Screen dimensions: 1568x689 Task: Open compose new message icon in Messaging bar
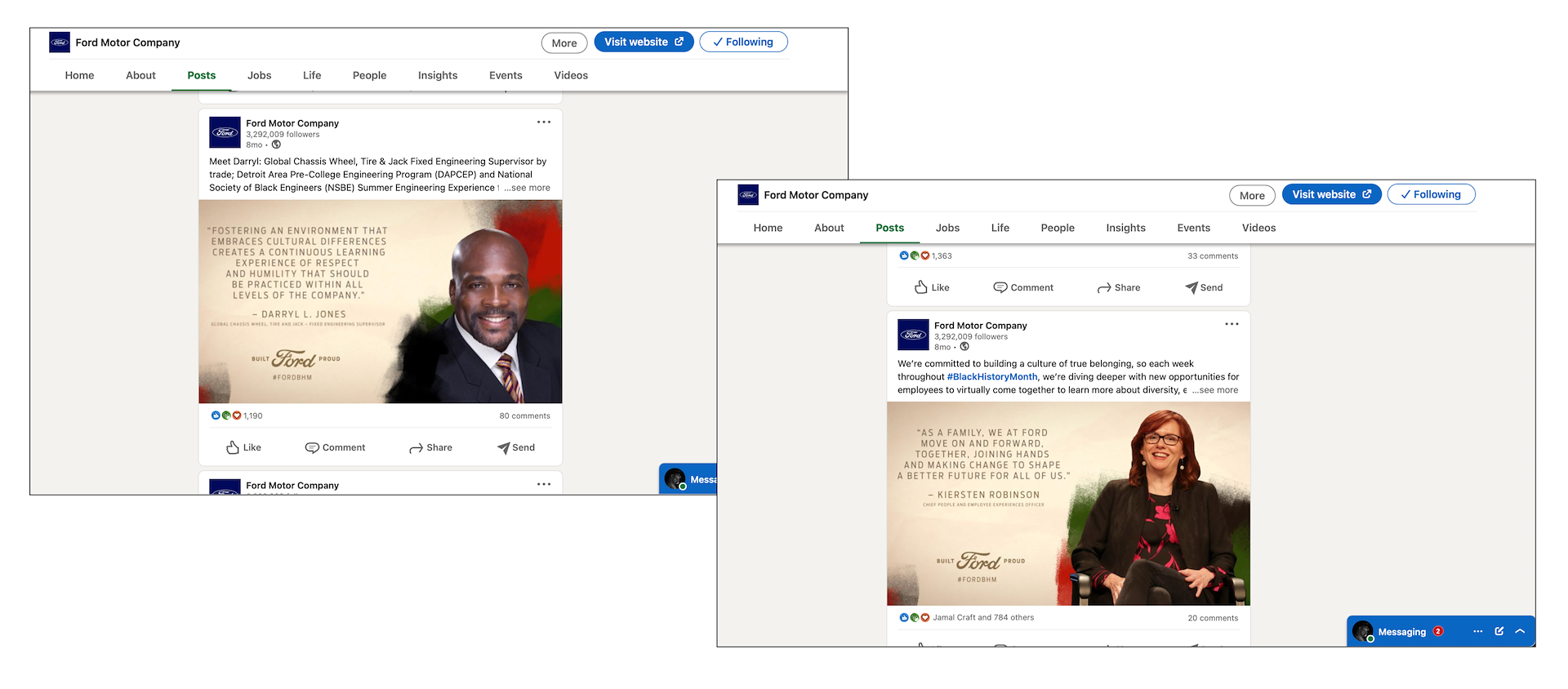(x=1499, y=631)
